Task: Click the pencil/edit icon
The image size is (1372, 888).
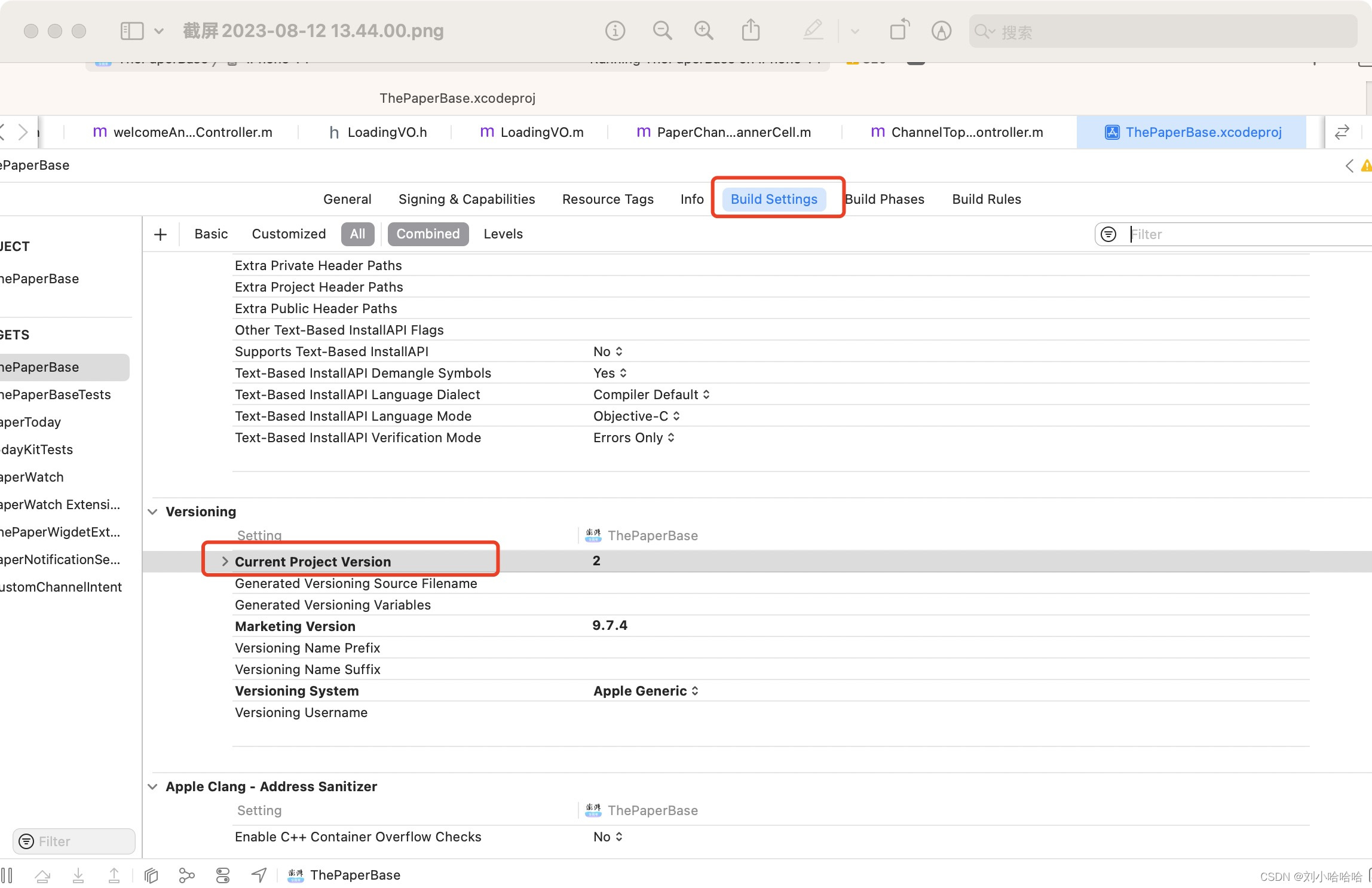Action: (813, 31)
